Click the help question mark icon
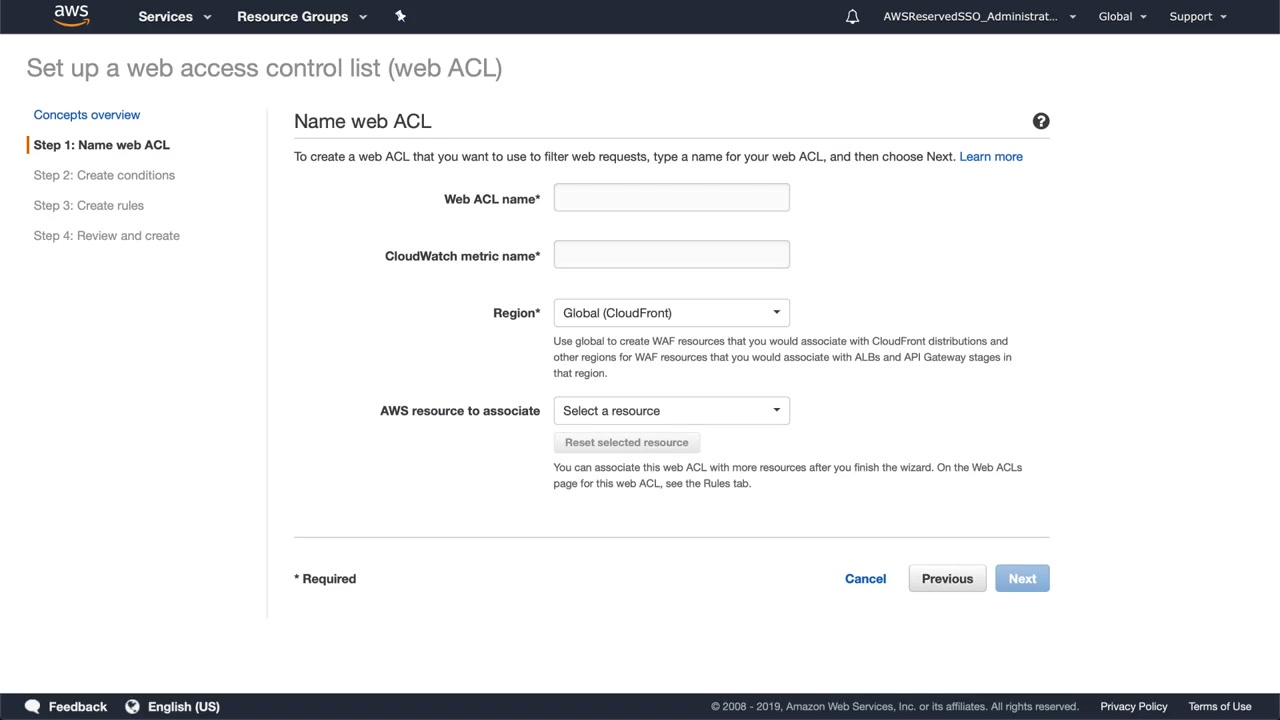This screenshot has width=1280, height=720. pyautogui.click(x=1041, y=121)
